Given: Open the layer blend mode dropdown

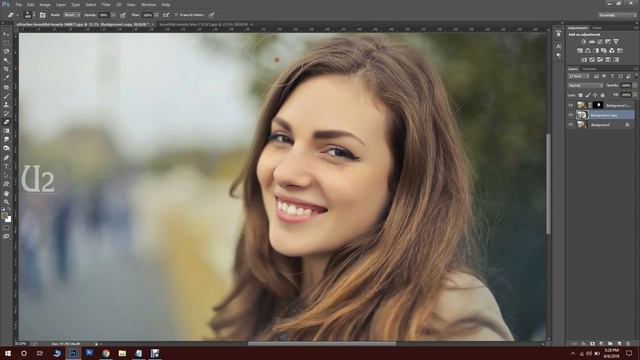Looking at the screenshot, I should (585, 86).
